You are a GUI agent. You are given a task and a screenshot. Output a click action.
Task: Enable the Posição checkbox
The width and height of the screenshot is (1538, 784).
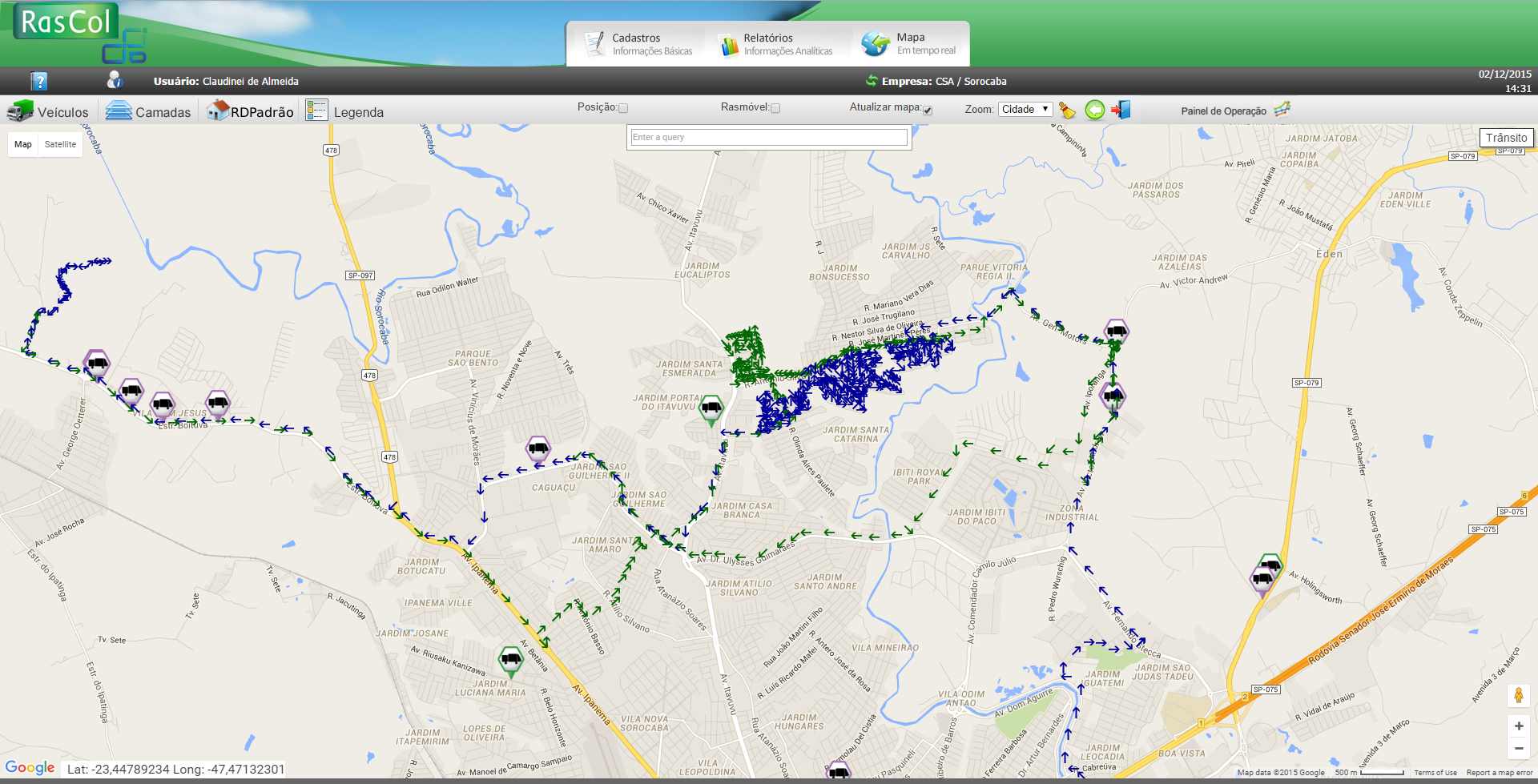[x=623, y=108]
